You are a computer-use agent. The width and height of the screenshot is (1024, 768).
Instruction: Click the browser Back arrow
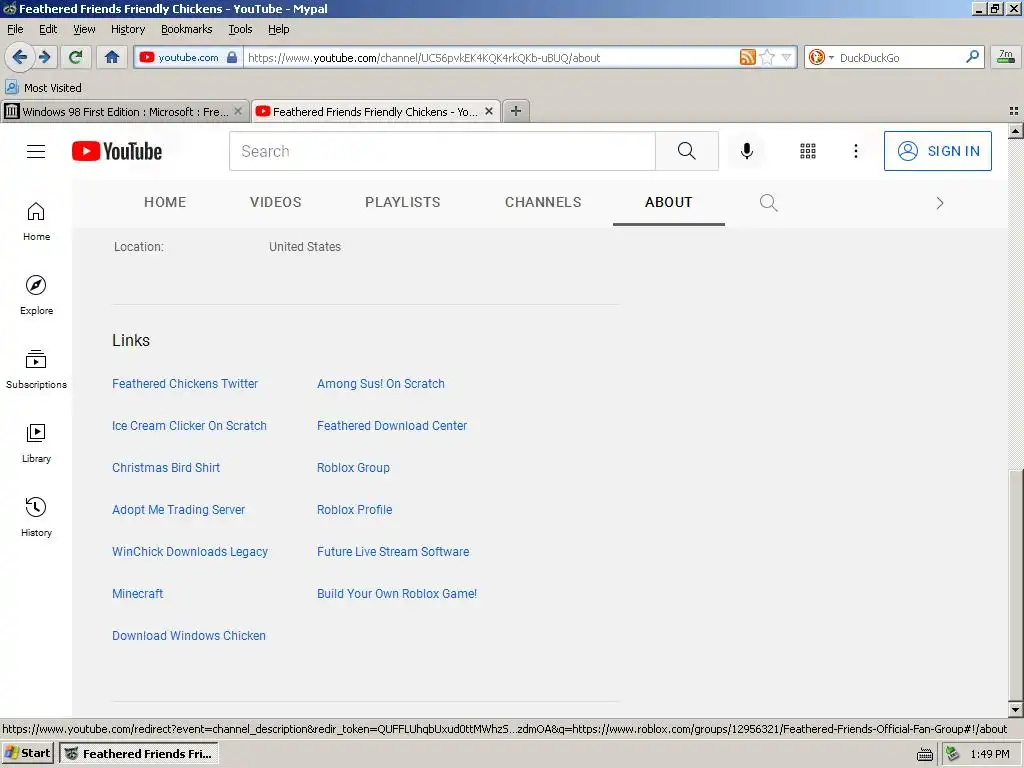pyautogui.click(x=20, y=57)
